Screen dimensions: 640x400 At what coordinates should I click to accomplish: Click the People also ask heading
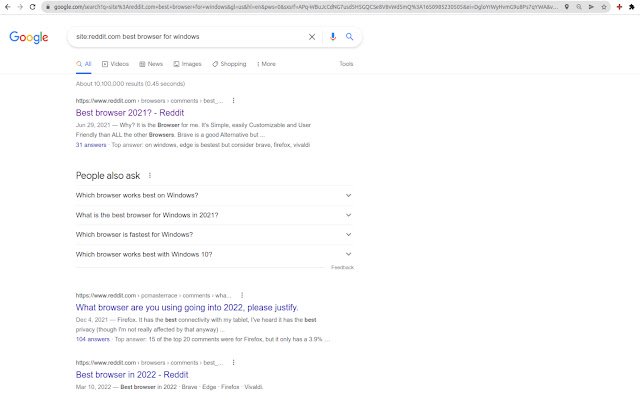[x=108, y=176]
